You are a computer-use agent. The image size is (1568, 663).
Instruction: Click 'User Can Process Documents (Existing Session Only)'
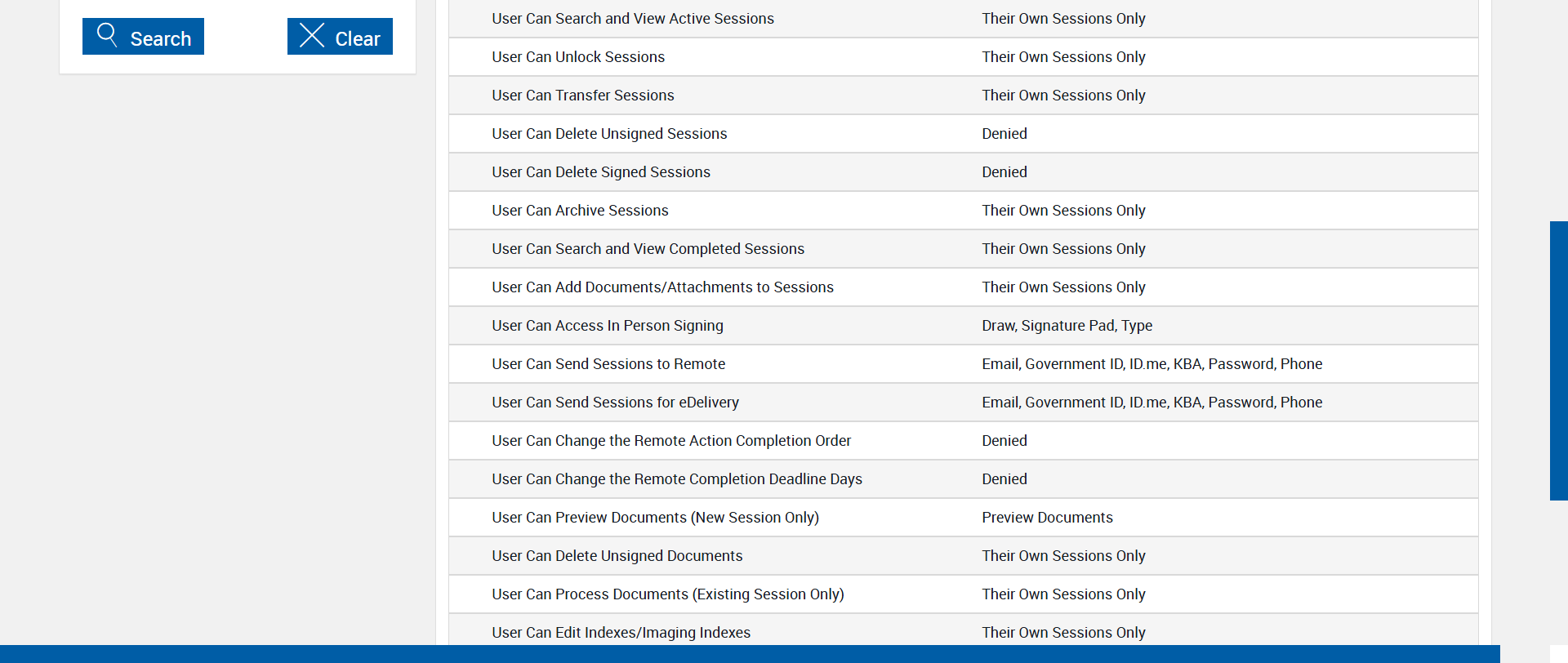tap(668, 594)
